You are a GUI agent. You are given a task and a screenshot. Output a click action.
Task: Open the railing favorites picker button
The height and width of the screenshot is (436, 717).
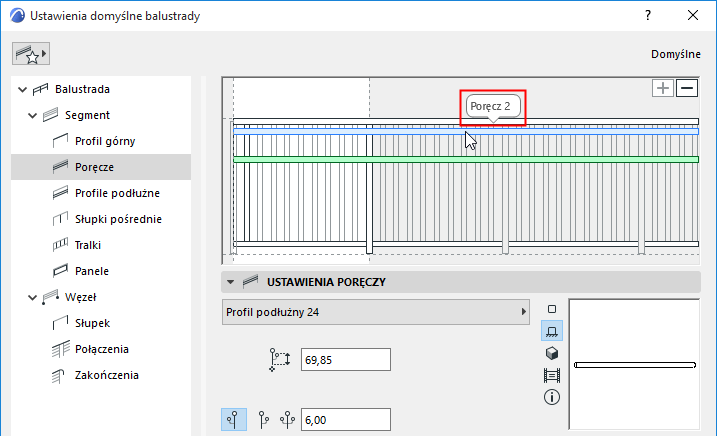click(31, 54)
